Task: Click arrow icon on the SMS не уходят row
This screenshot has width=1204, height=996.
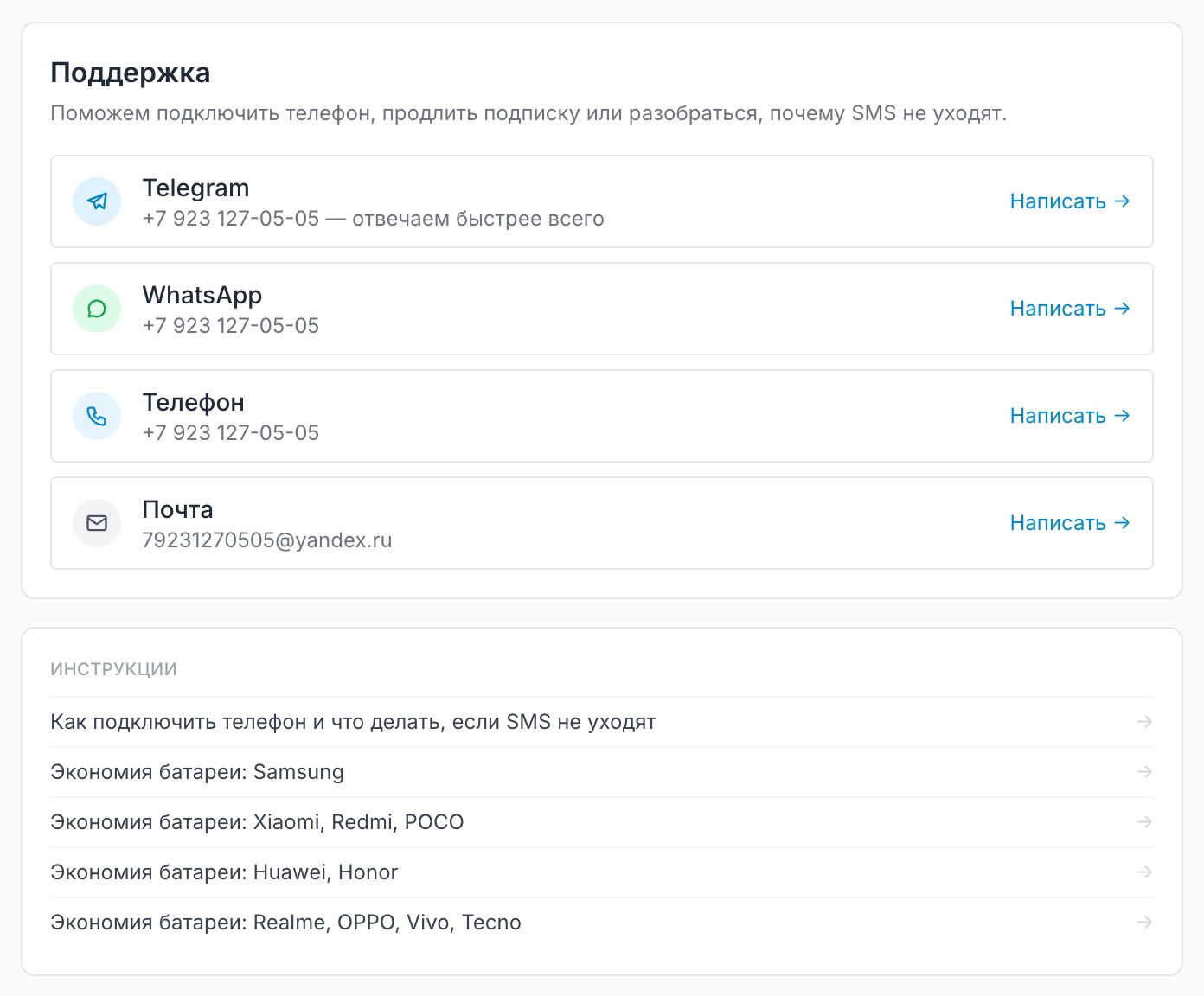Action: (1144, 722)
